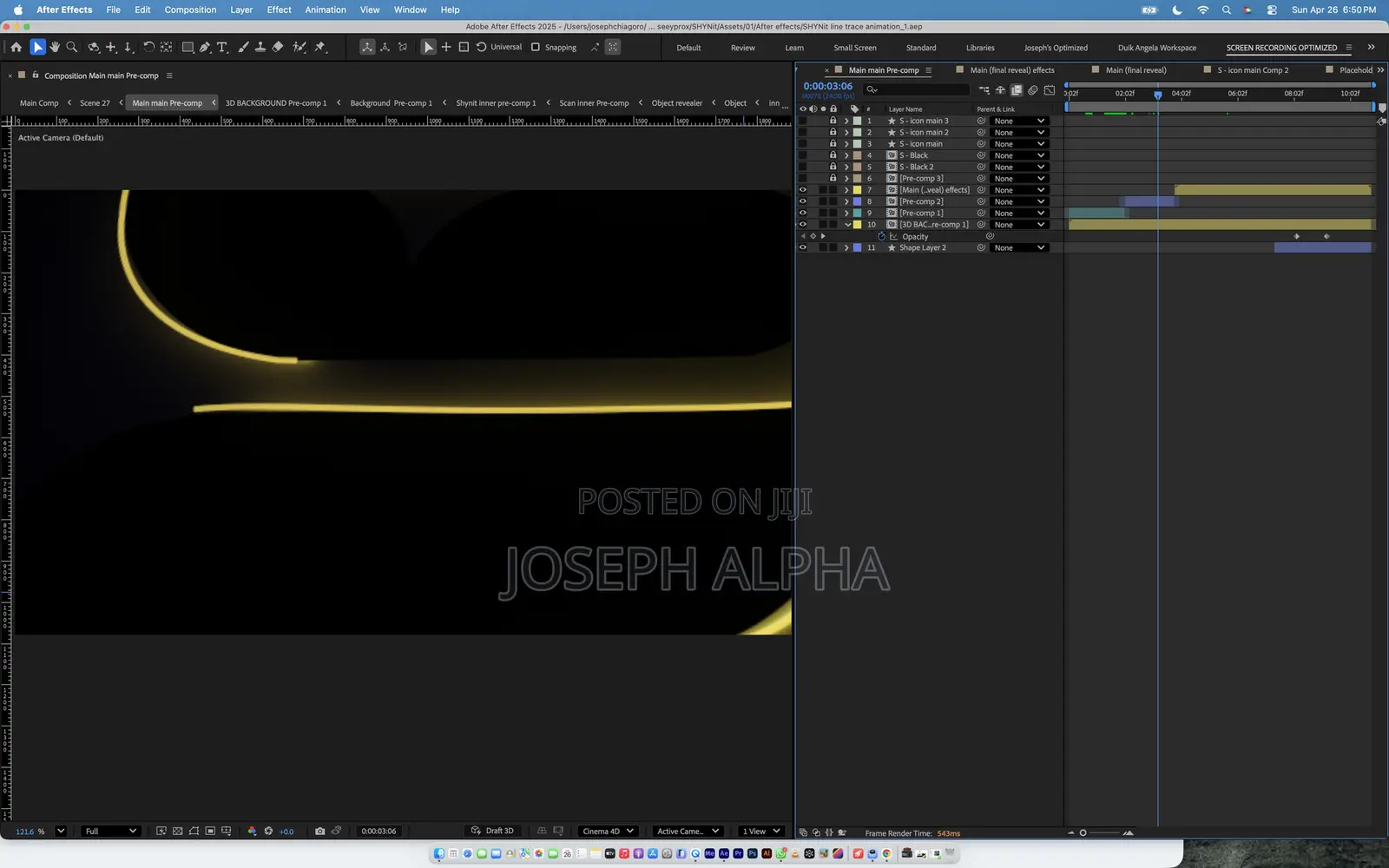
Task: Toggle the Shy layers switch icon
Action: tap(1000, 89)
